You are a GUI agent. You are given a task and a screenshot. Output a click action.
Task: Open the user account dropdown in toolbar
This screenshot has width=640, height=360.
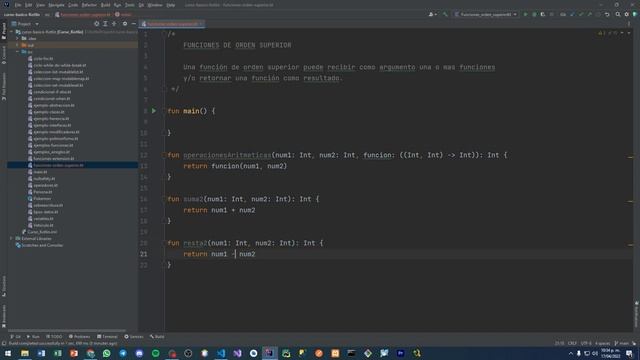433,14
